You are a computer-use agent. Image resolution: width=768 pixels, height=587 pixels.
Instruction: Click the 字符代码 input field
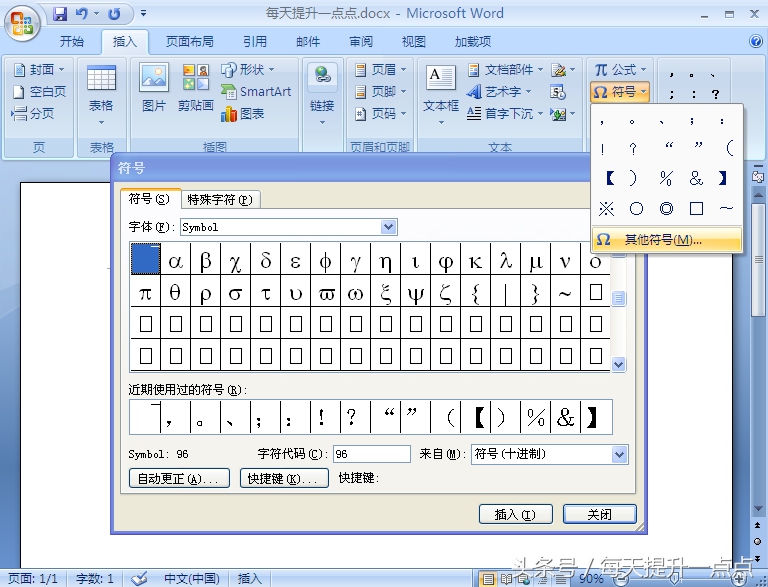click(x=372, y=454)
